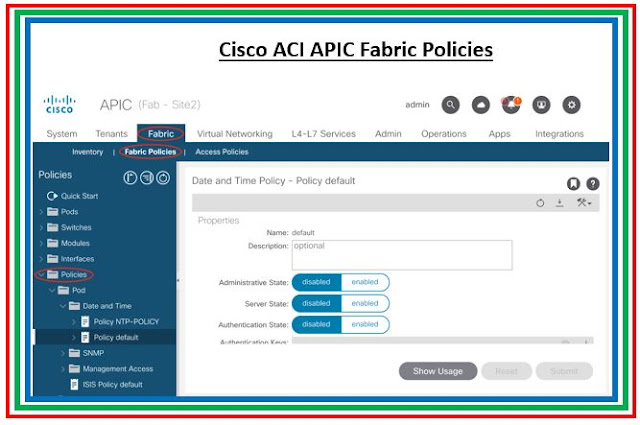Click the Reset button
Image resolution: width=640 pixels, height=425 pixels.
tap(507, 371)
